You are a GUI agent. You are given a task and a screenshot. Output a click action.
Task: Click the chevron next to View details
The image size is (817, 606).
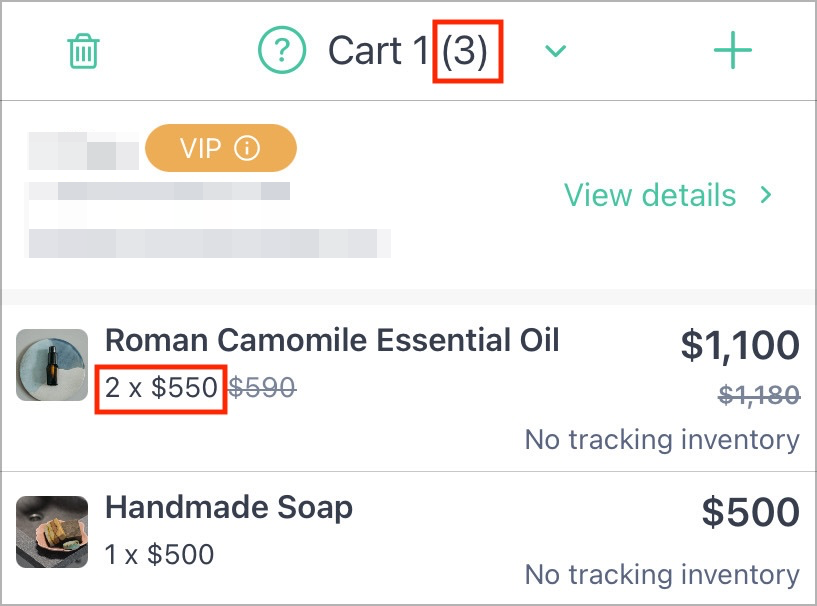click(x=765, y=195)
